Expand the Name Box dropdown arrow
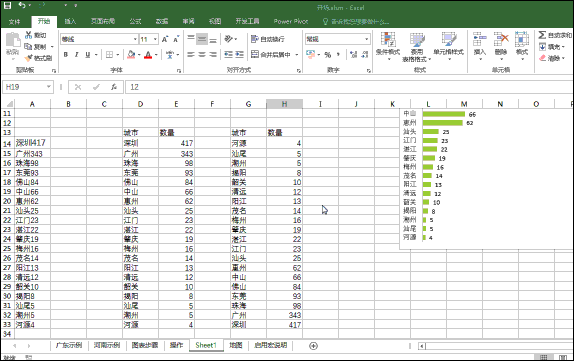This screenshot has height=361, width=574. (x=48, y=87)
